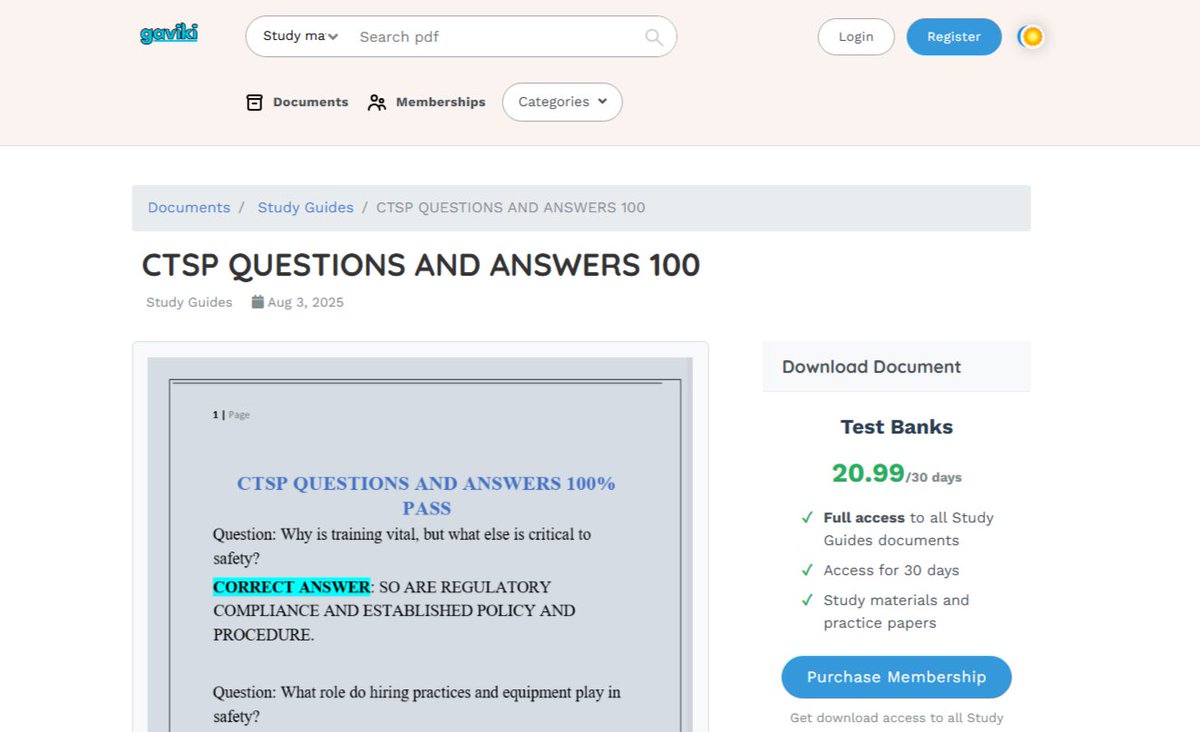
Task: Click the Login button
Action: 856,37
